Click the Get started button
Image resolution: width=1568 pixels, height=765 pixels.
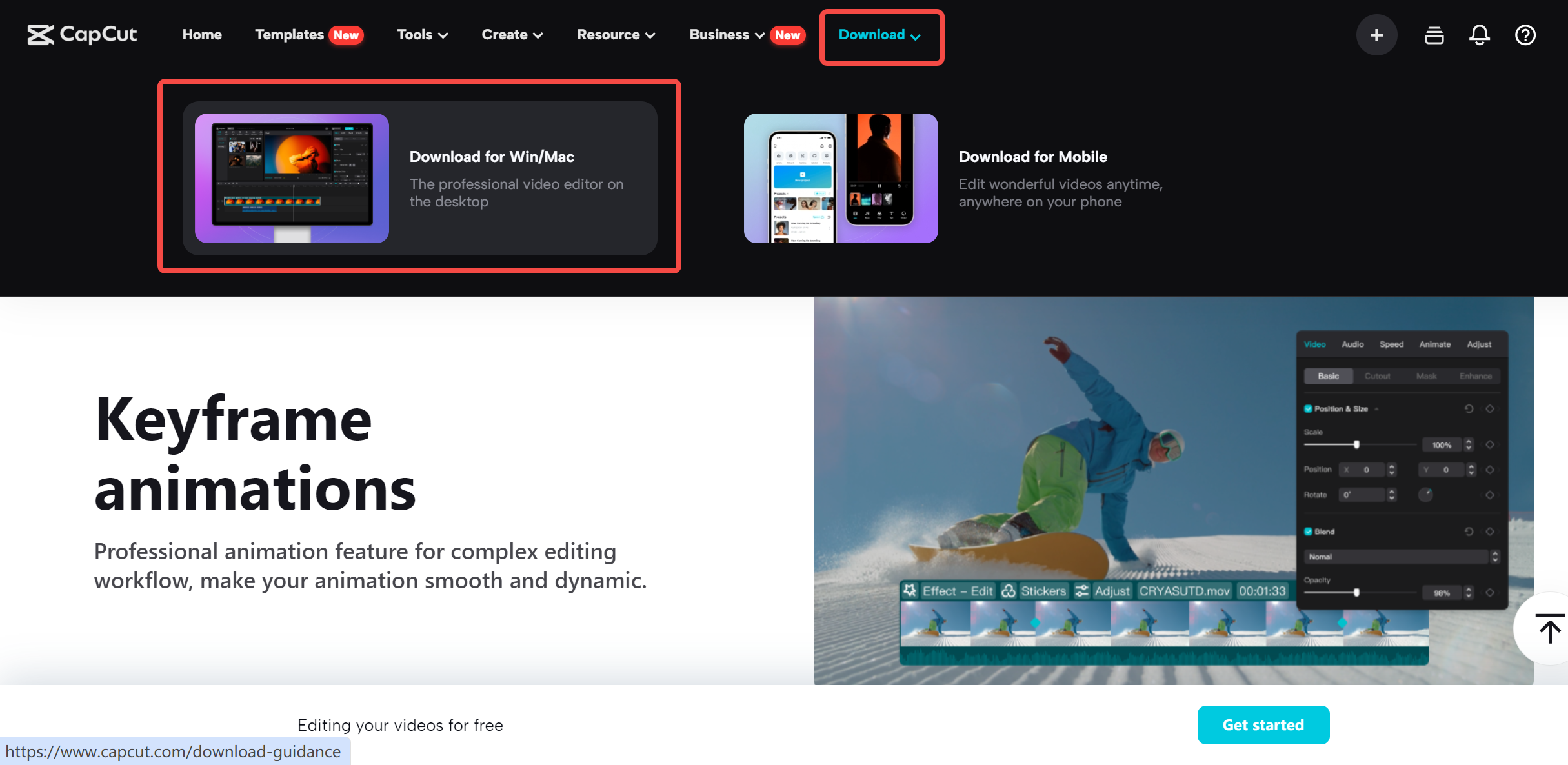[x=1263, y=724]
